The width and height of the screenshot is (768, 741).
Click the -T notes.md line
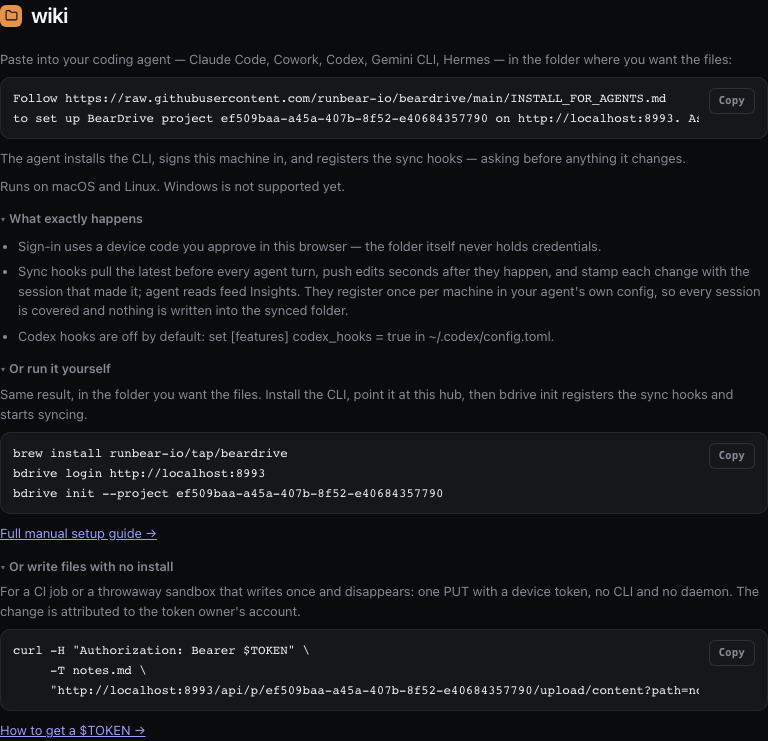tap(98, 670)
